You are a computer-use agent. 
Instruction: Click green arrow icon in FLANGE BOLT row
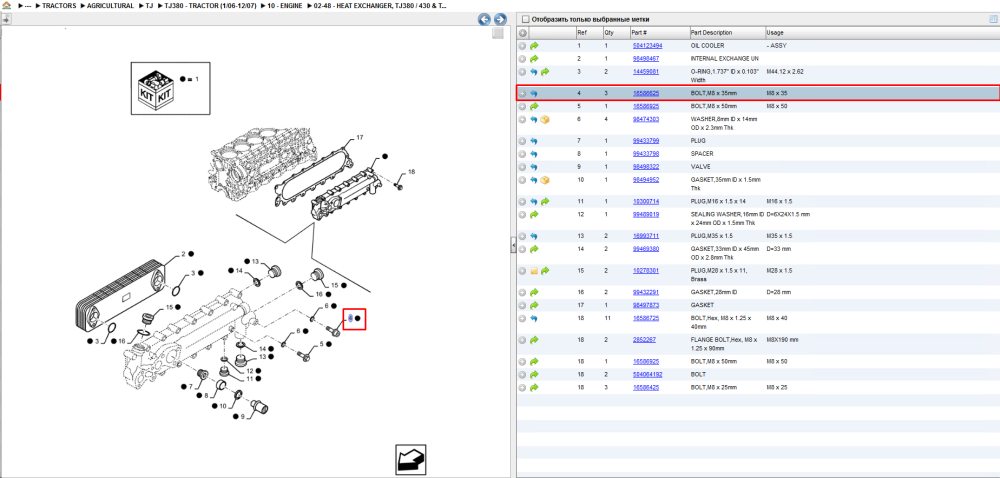[534, 340]
